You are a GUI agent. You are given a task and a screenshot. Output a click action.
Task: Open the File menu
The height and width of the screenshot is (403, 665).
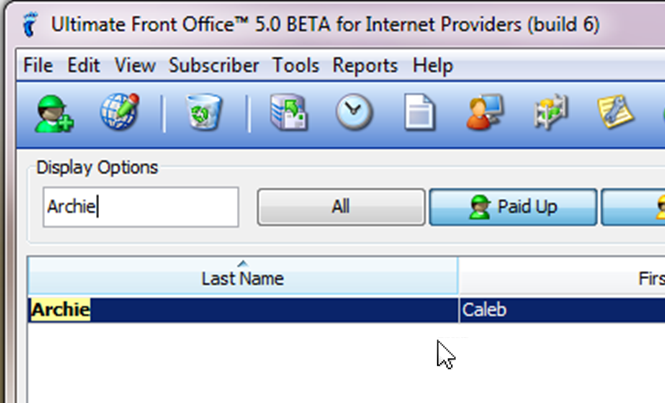[x=38, y=66]
